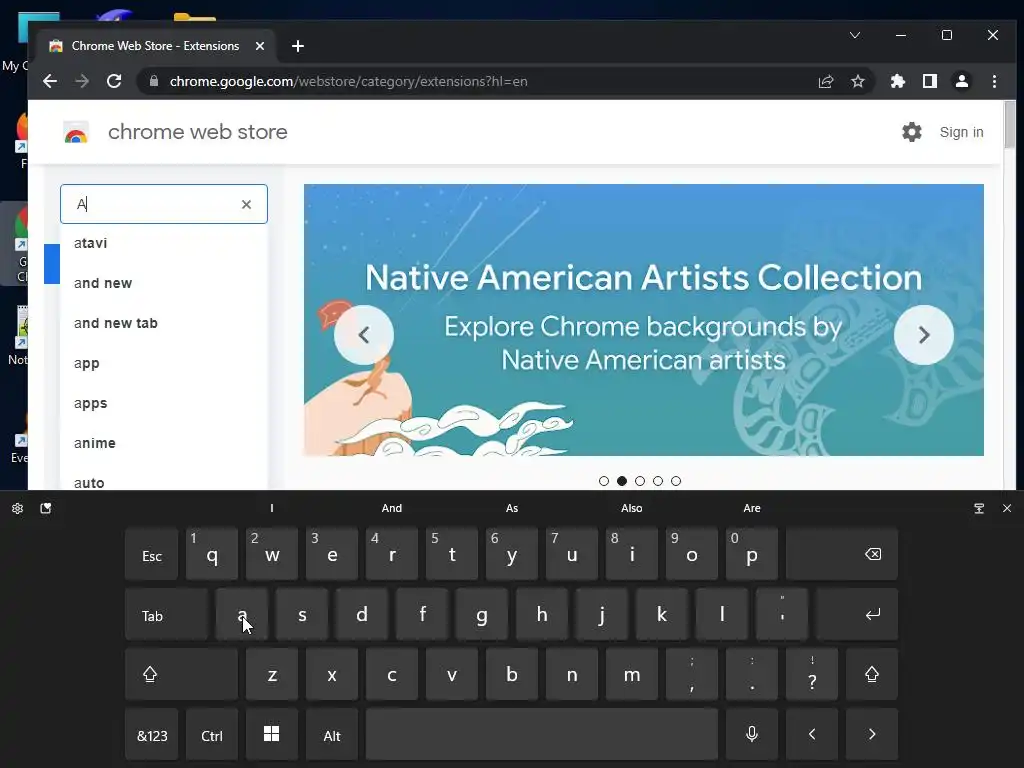Image resolution: width=1024 pixels, height=768 pixels.
Task: Choose the 'anime' search suggestion
Action: (x=164, y=443)
